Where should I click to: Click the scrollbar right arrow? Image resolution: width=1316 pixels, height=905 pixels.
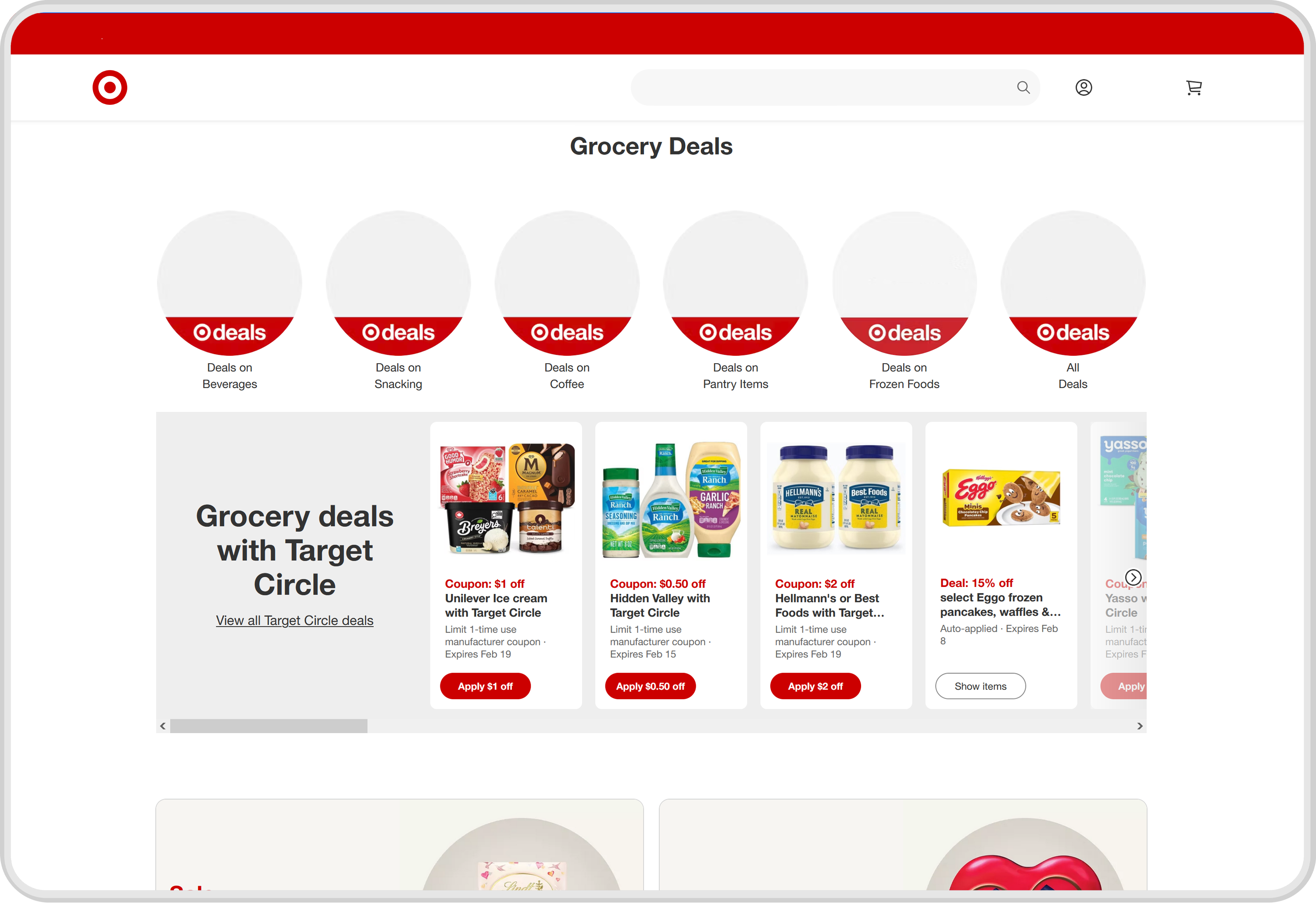tap(1140, 726)
